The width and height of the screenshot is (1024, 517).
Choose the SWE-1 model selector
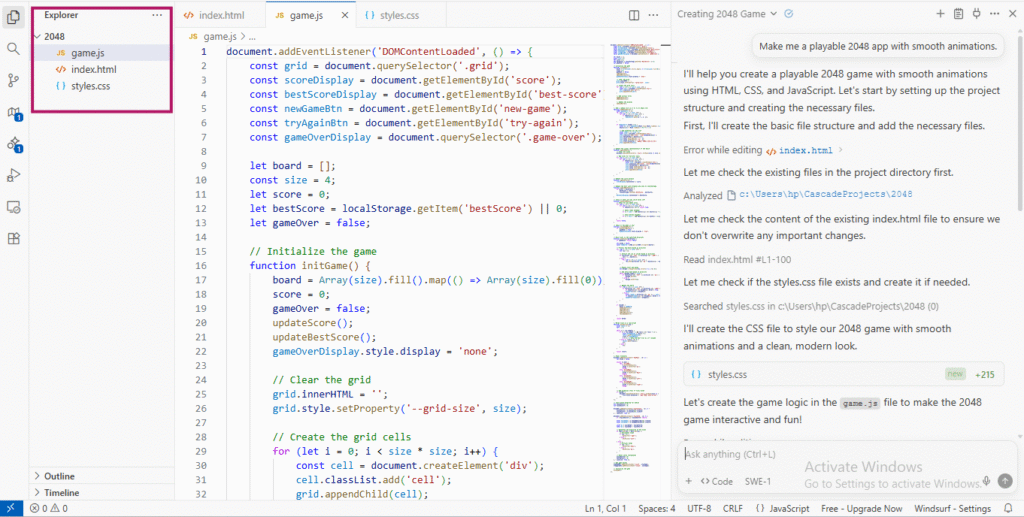[x=759, y=482]
